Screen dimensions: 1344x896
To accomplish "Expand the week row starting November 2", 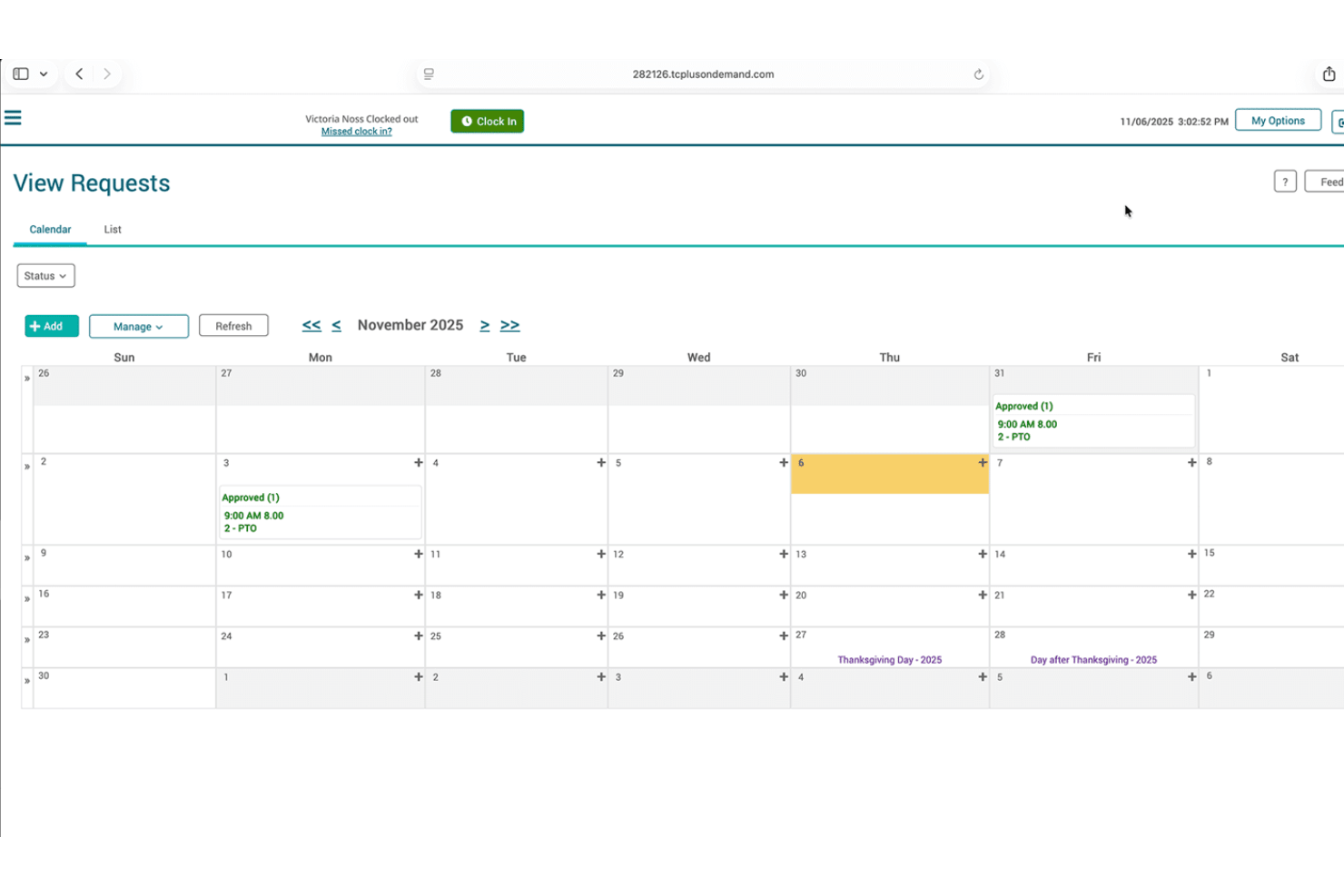I will coord(27,467).
